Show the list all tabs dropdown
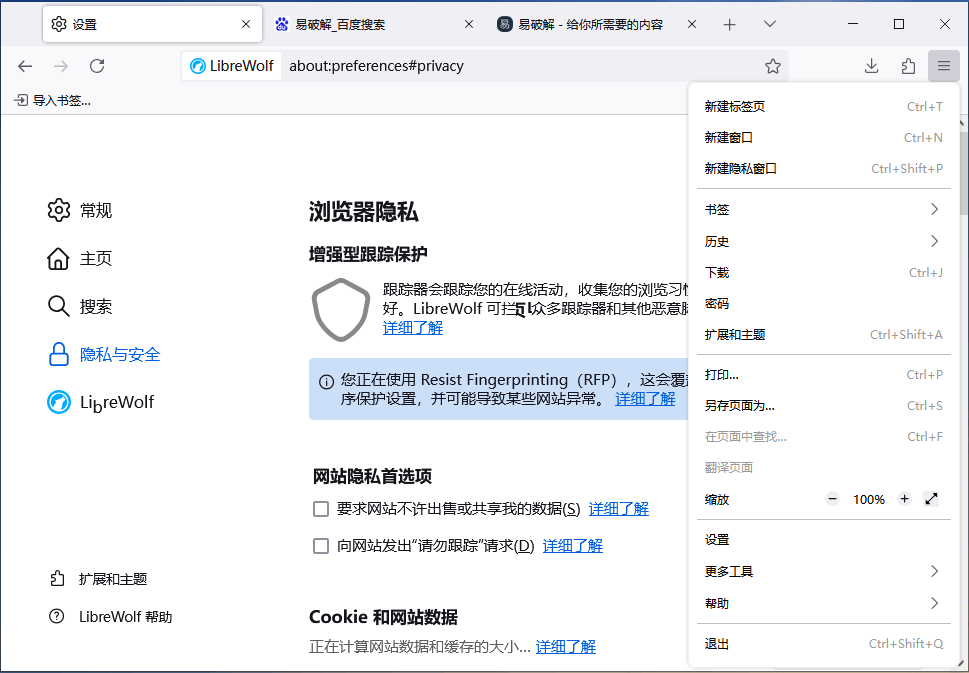 pos(769,24)
